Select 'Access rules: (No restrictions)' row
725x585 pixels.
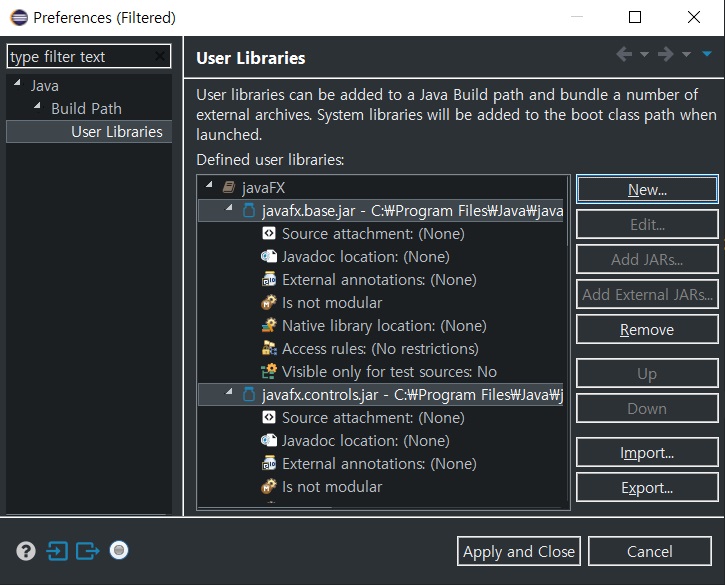380,349
